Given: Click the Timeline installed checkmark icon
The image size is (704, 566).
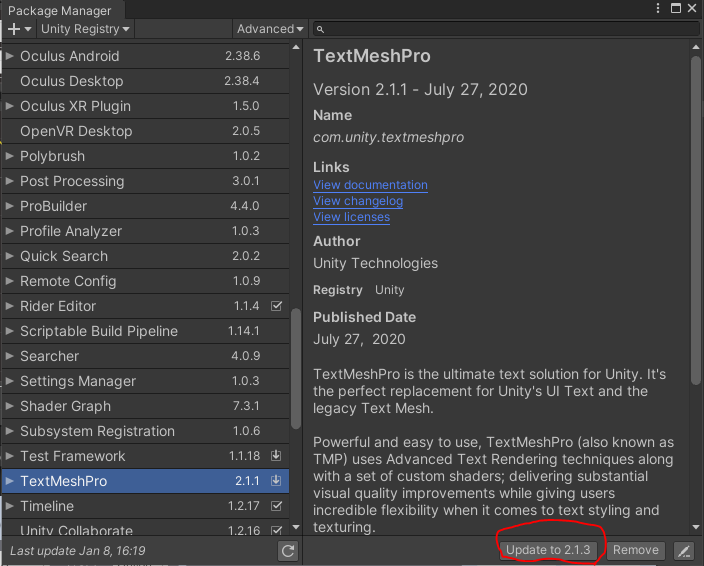Looking at the screenshot, I should [x=277, y=506].
